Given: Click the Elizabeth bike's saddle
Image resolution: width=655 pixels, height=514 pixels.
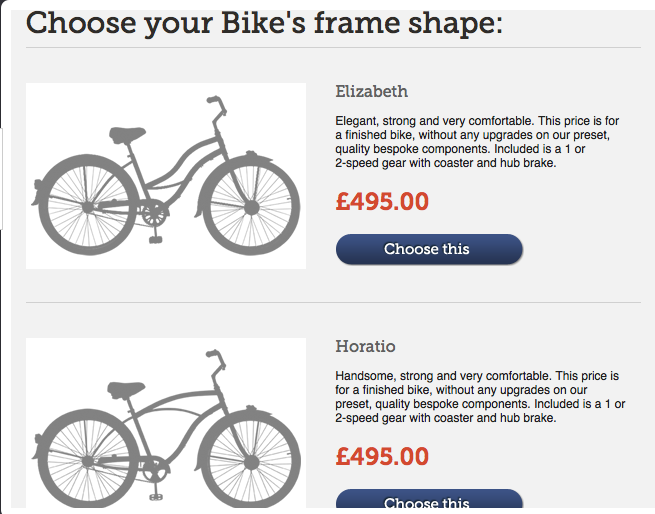Looking at the screenshot, I should coord(125,133).
